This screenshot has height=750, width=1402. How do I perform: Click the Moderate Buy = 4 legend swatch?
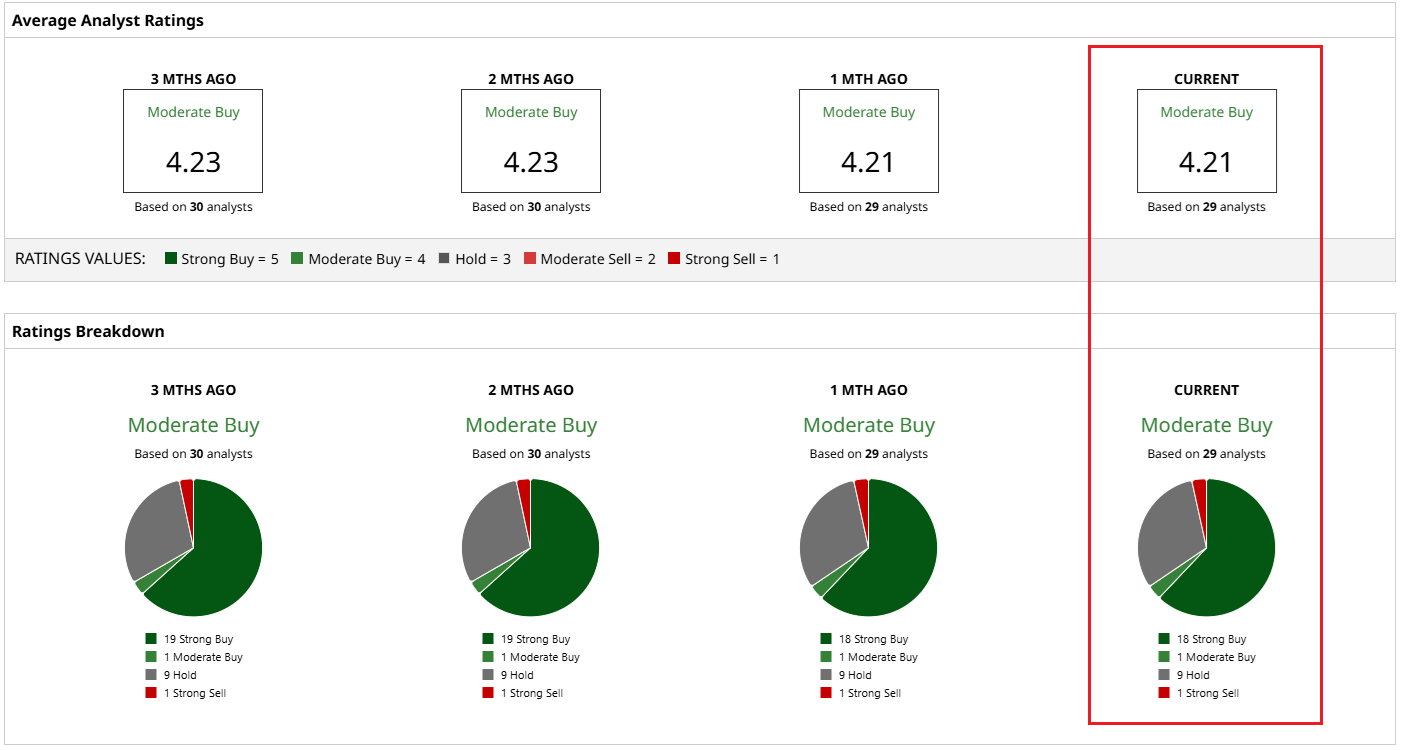point(297,259)
